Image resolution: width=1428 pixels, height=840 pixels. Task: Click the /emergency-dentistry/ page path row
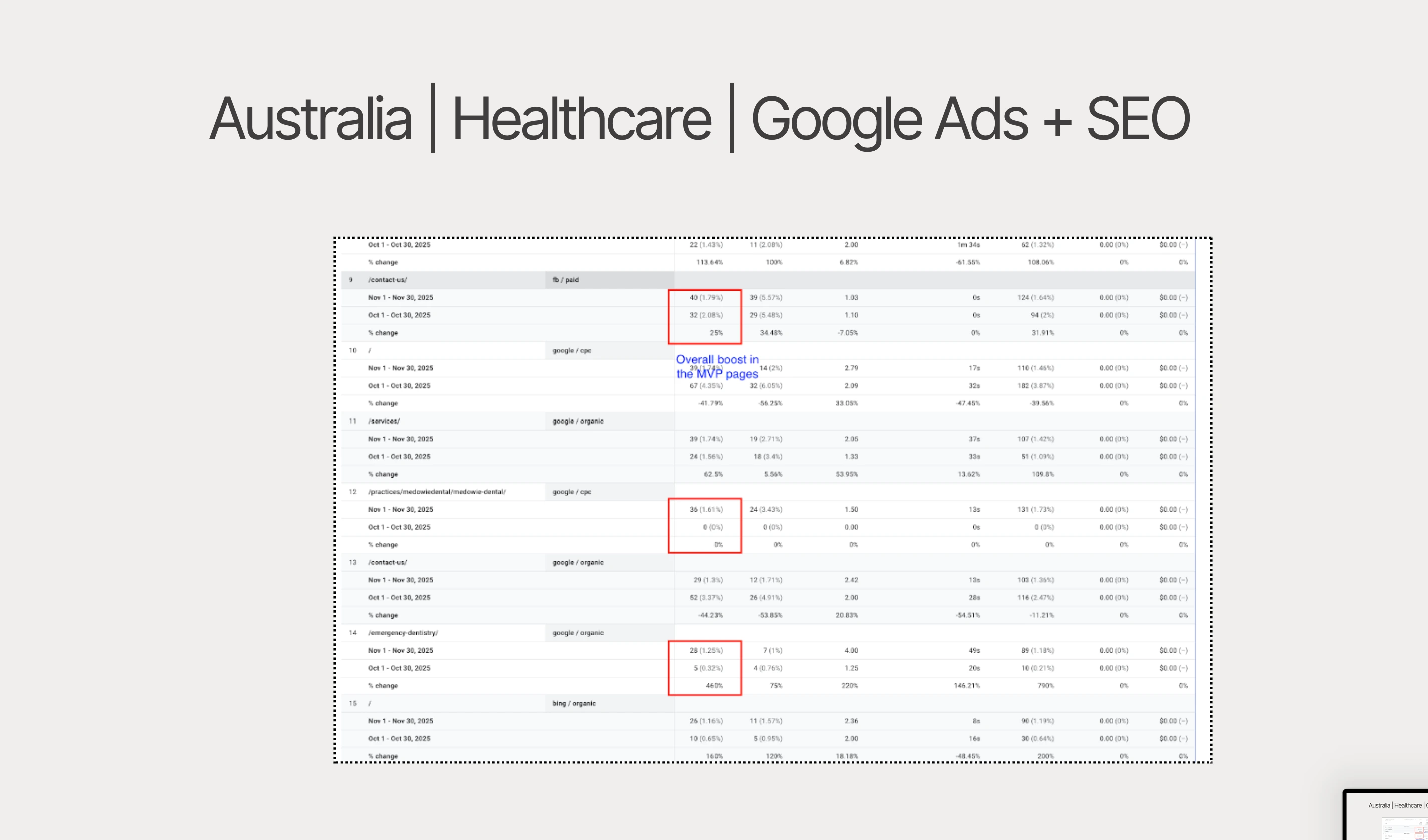pyautogui.click(x=403, y=633)
